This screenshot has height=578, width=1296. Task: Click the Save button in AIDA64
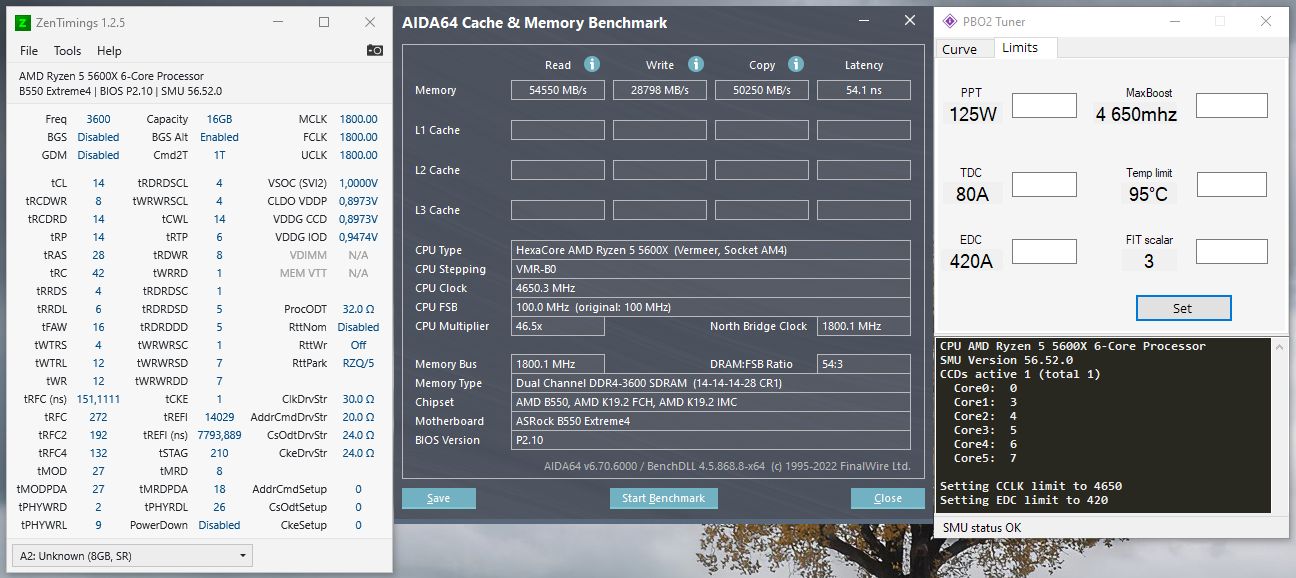438,498
